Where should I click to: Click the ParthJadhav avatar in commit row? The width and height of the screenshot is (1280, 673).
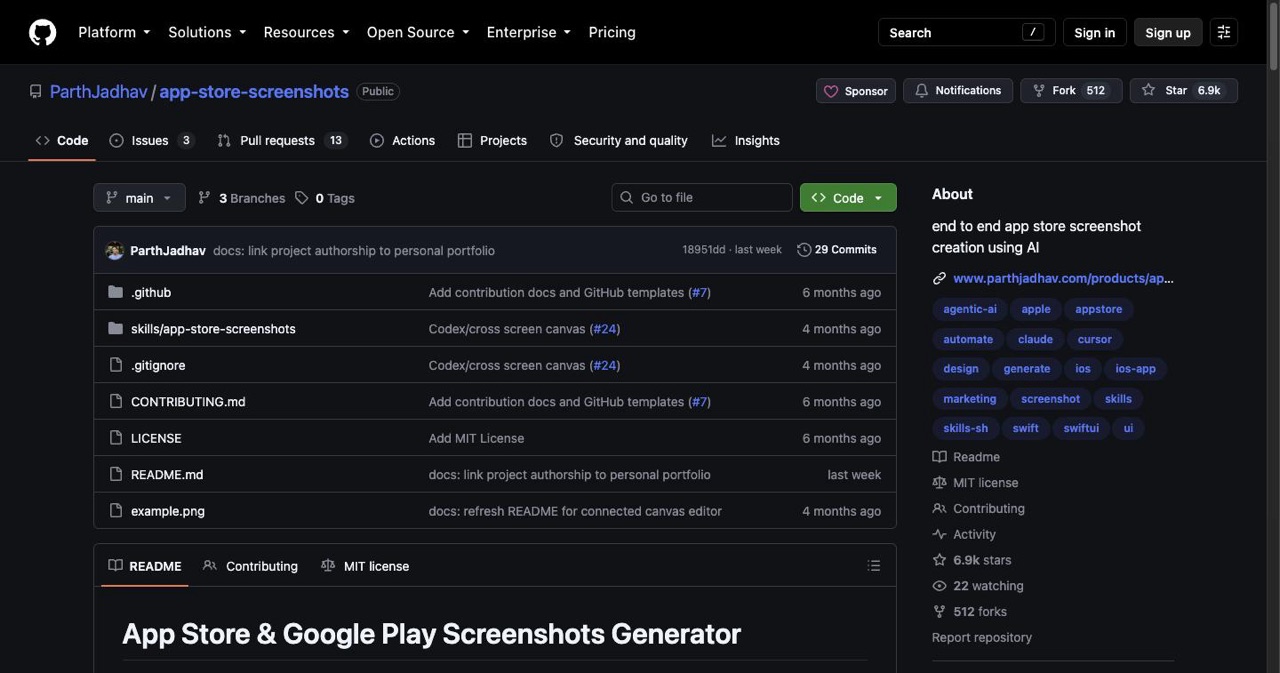[115, 250]
